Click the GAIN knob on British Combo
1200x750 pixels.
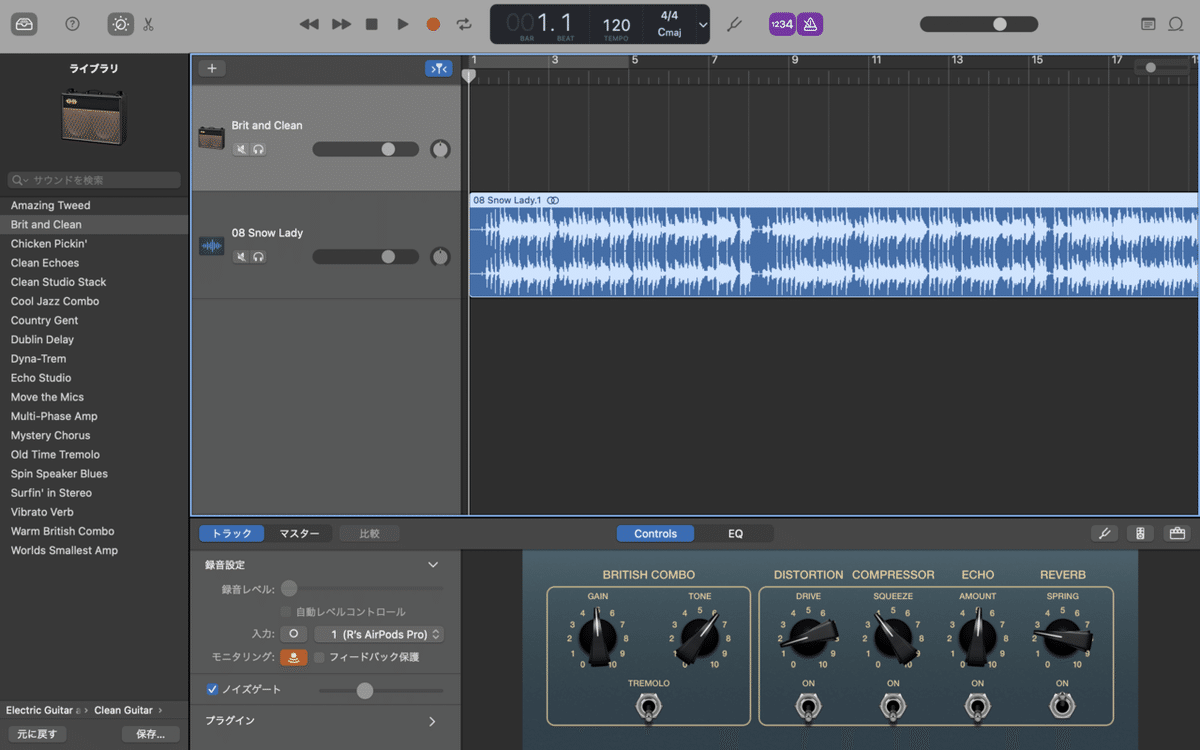click(598, 637)
